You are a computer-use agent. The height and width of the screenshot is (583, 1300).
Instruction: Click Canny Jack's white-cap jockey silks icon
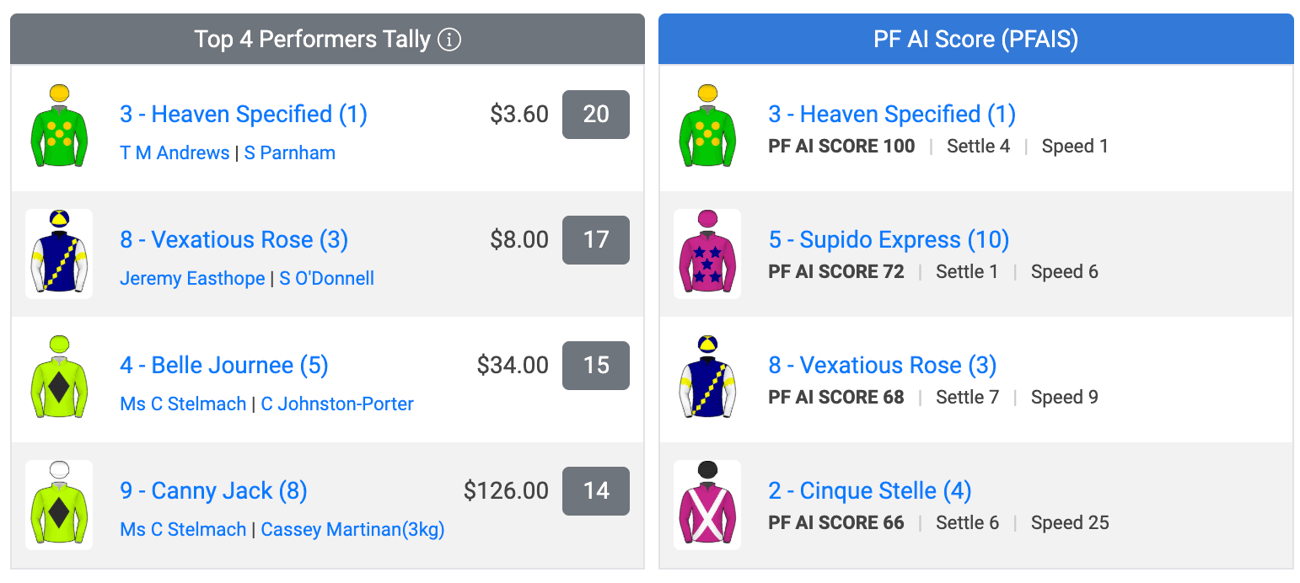[x=59, y=505]
